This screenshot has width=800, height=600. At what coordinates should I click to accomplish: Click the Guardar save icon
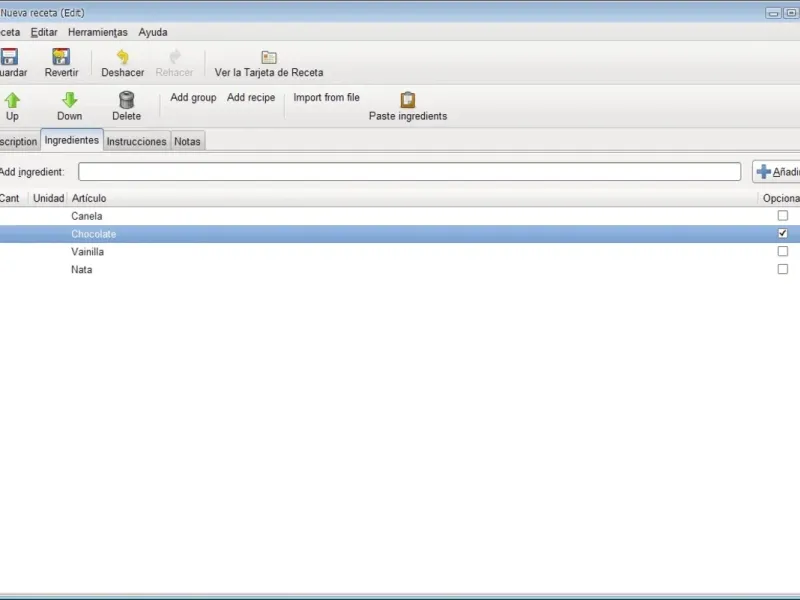pyautogui.click(x=9, y=57)
